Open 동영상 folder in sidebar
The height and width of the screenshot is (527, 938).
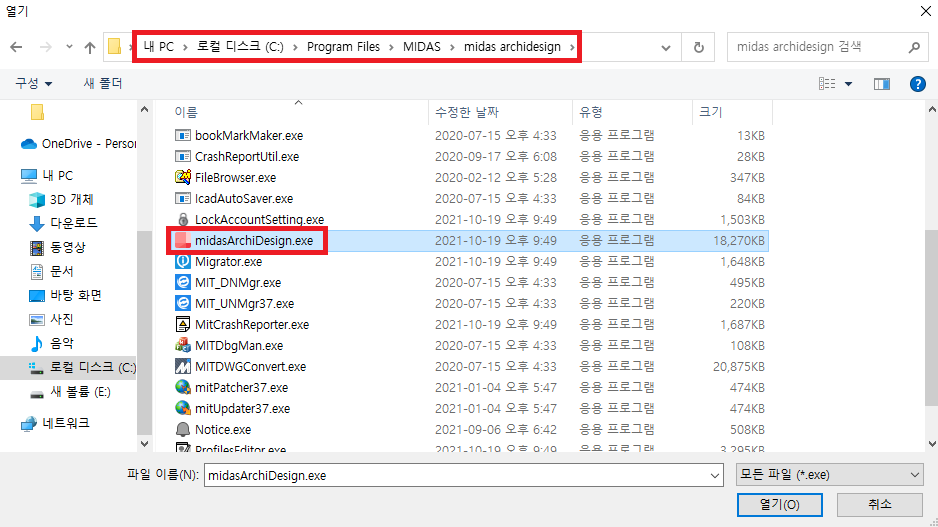[x=57, y=247]
